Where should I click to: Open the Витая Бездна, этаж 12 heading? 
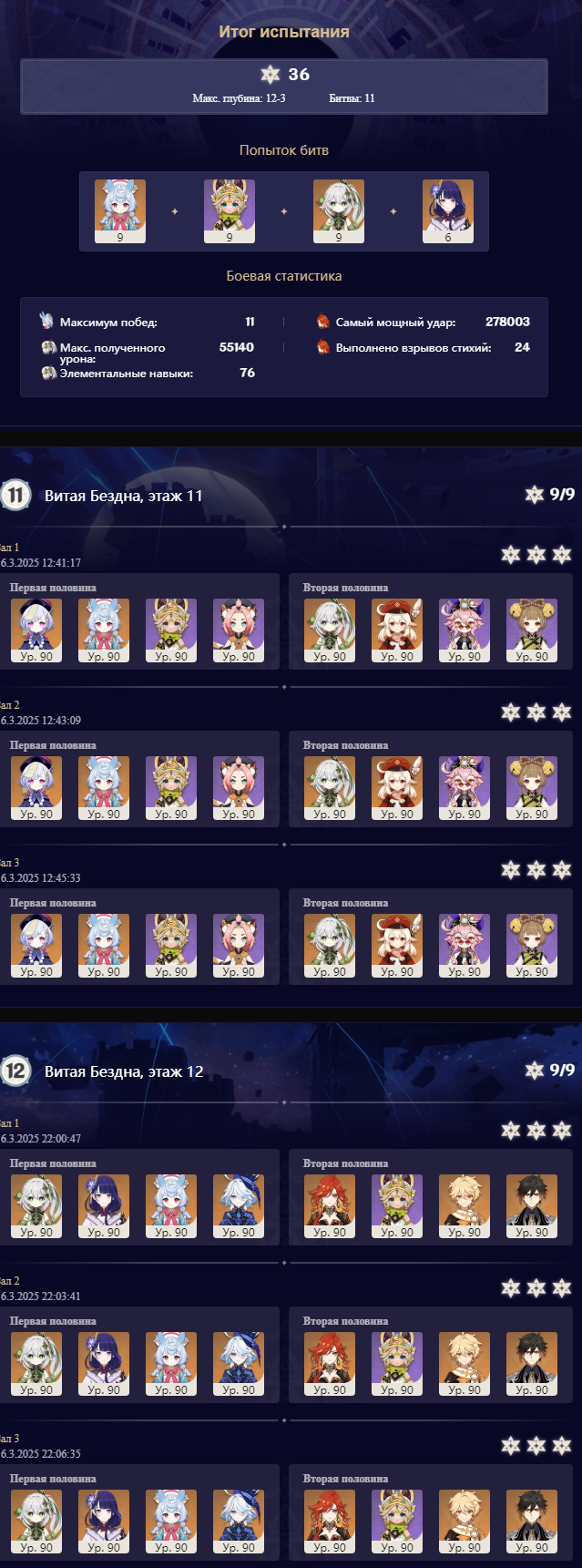coord(124,1071)
